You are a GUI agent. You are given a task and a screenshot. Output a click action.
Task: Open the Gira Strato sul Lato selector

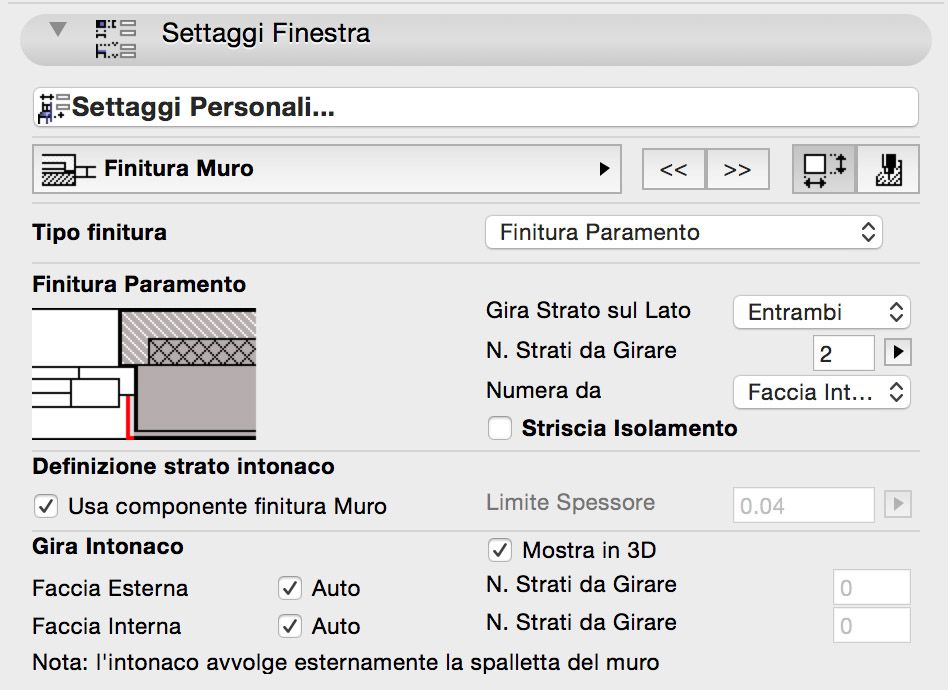(x=820, y=312)
